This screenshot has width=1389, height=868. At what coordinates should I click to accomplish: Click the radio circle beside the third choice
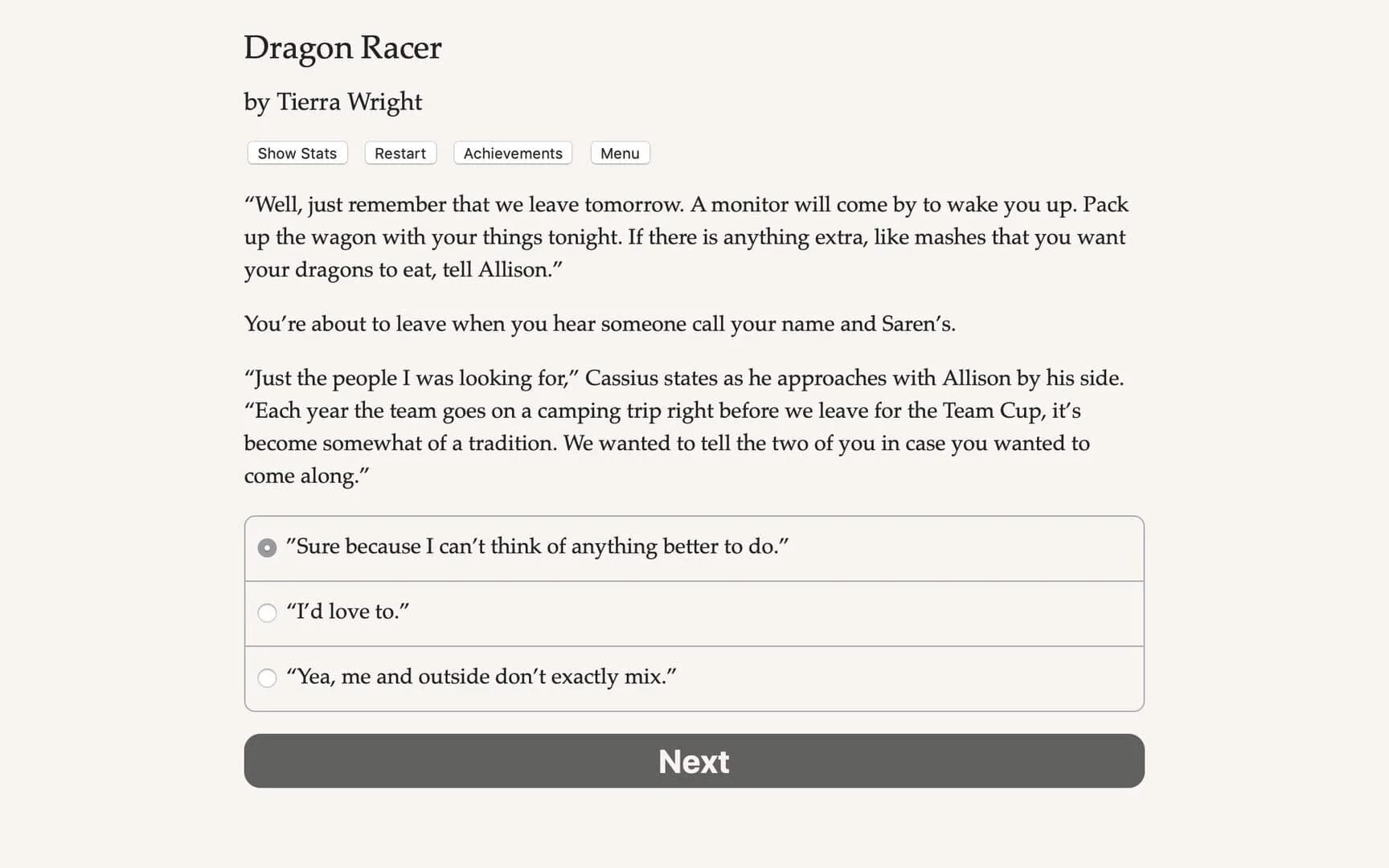tap(266, 678)
